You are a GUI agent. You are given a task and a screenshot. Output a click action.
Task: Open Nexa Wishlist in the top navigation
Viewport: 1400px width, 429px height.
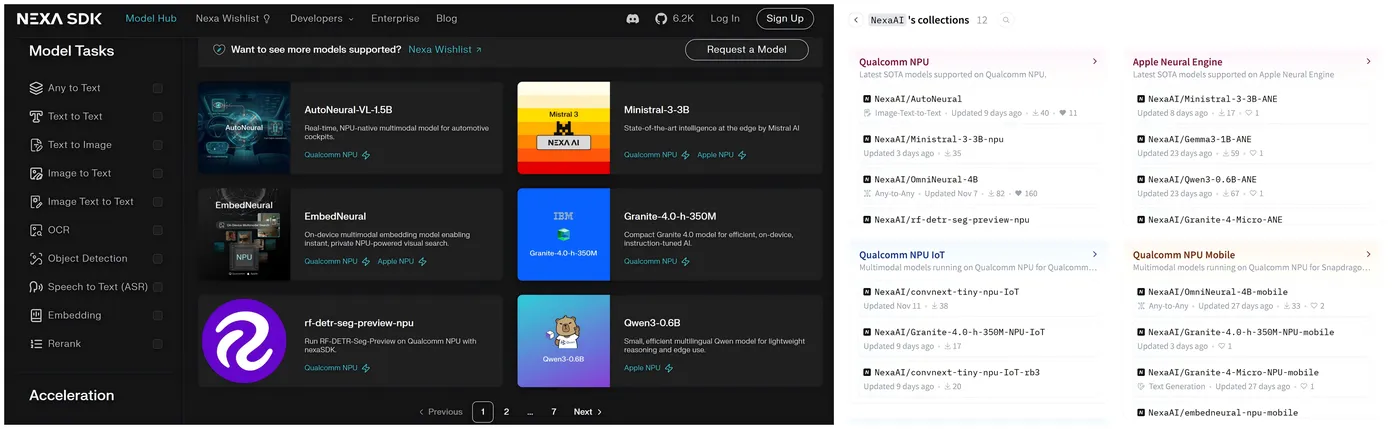coord(233,18)
